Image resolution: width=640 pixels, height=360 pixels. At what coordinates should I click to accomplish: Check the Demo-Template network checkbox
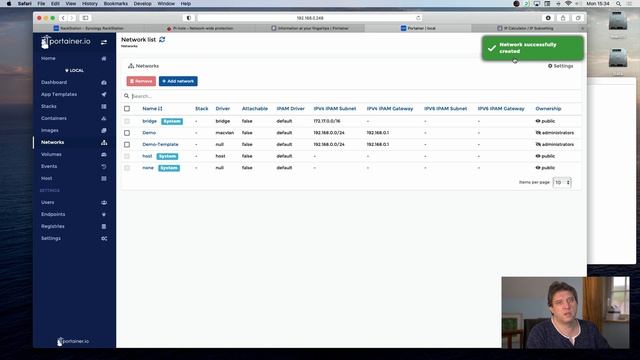[x=127, y=144]
